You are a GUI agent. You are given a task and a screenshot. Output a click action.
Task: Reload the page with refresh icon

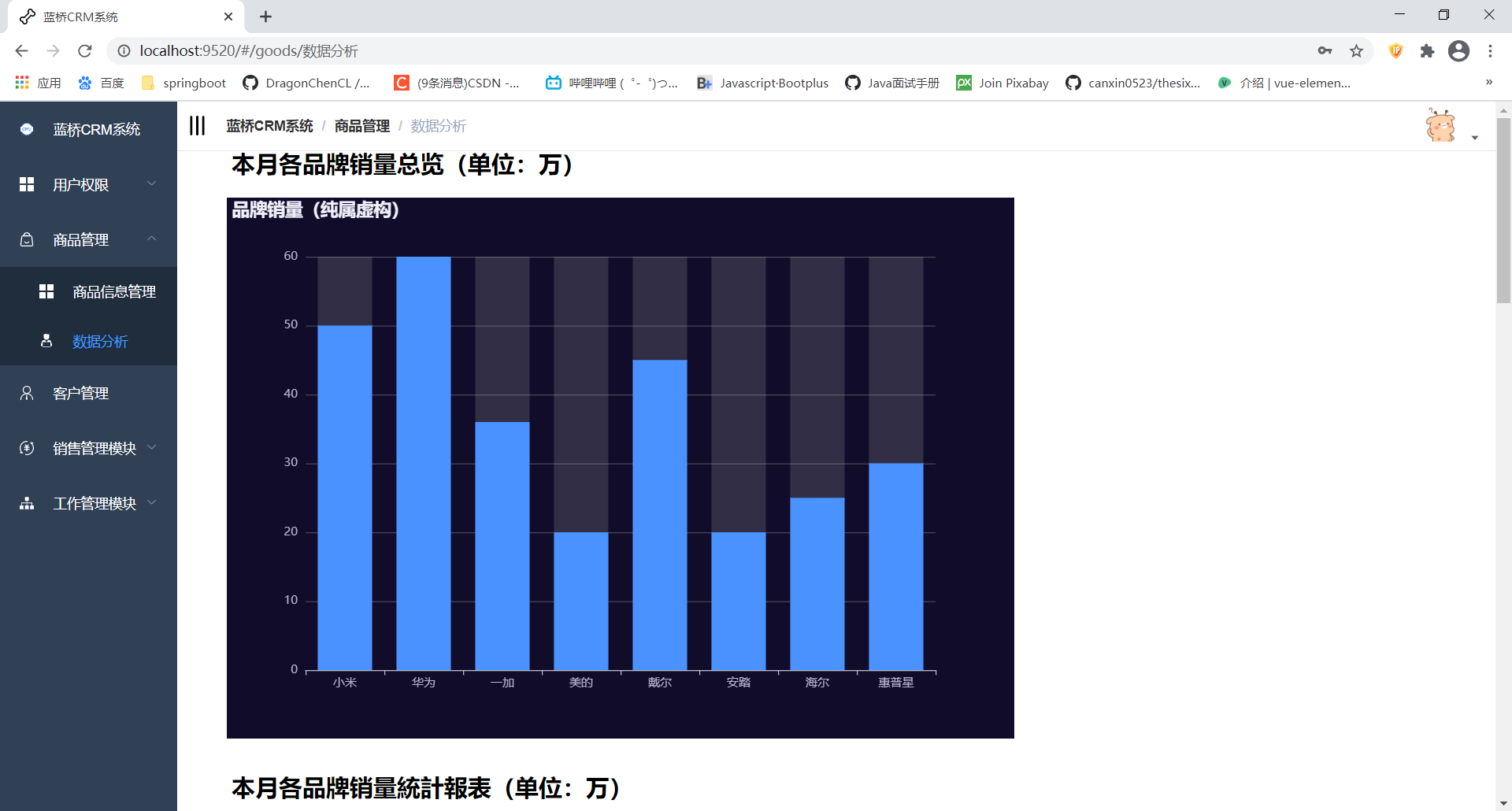pos(85,50)
